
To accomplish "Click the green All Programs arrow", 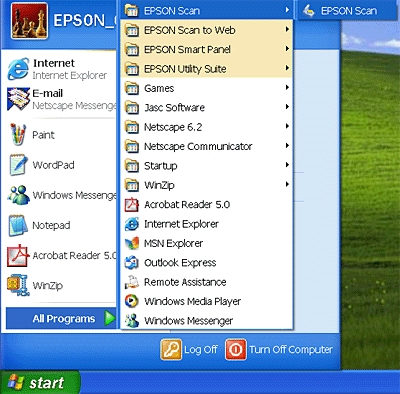I will coord(110,318).
